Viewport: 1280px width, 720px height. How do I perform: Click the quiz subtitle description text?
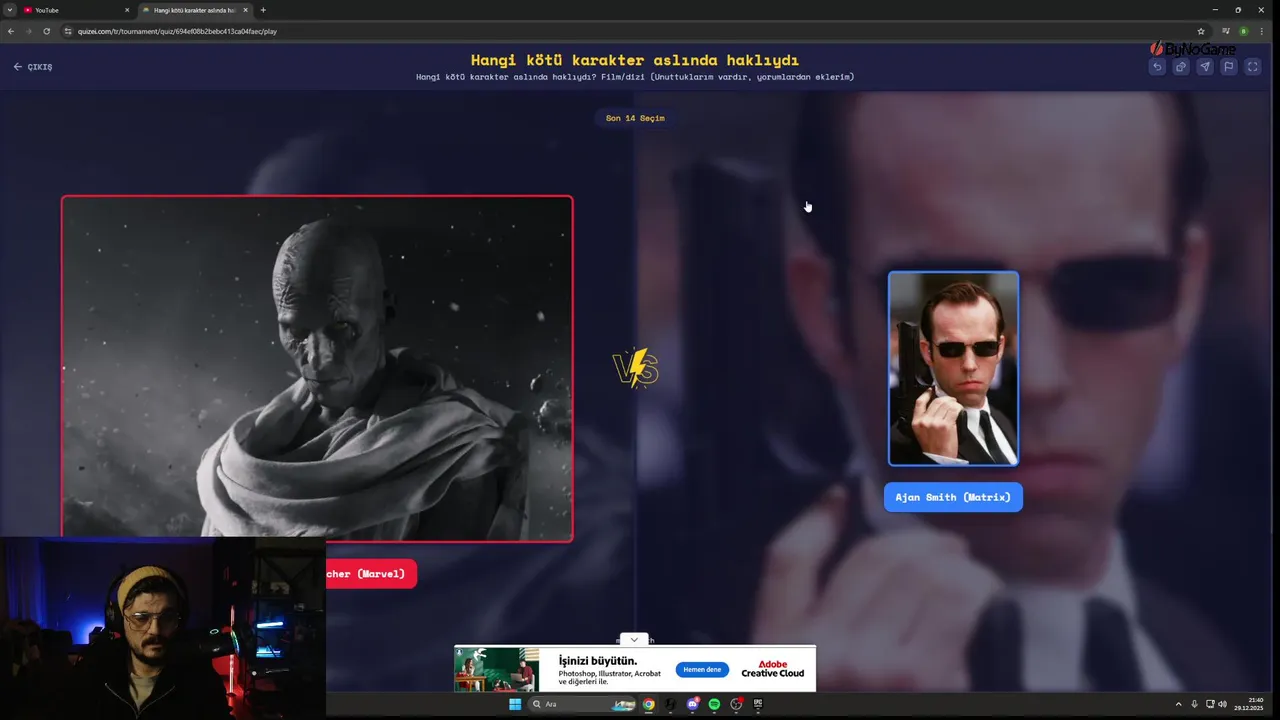(x=635, y=77)
